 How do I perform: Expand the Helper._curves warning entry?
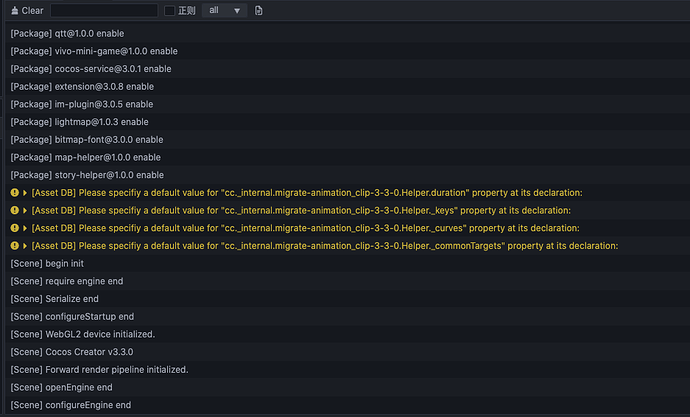[x=24, y=228]
